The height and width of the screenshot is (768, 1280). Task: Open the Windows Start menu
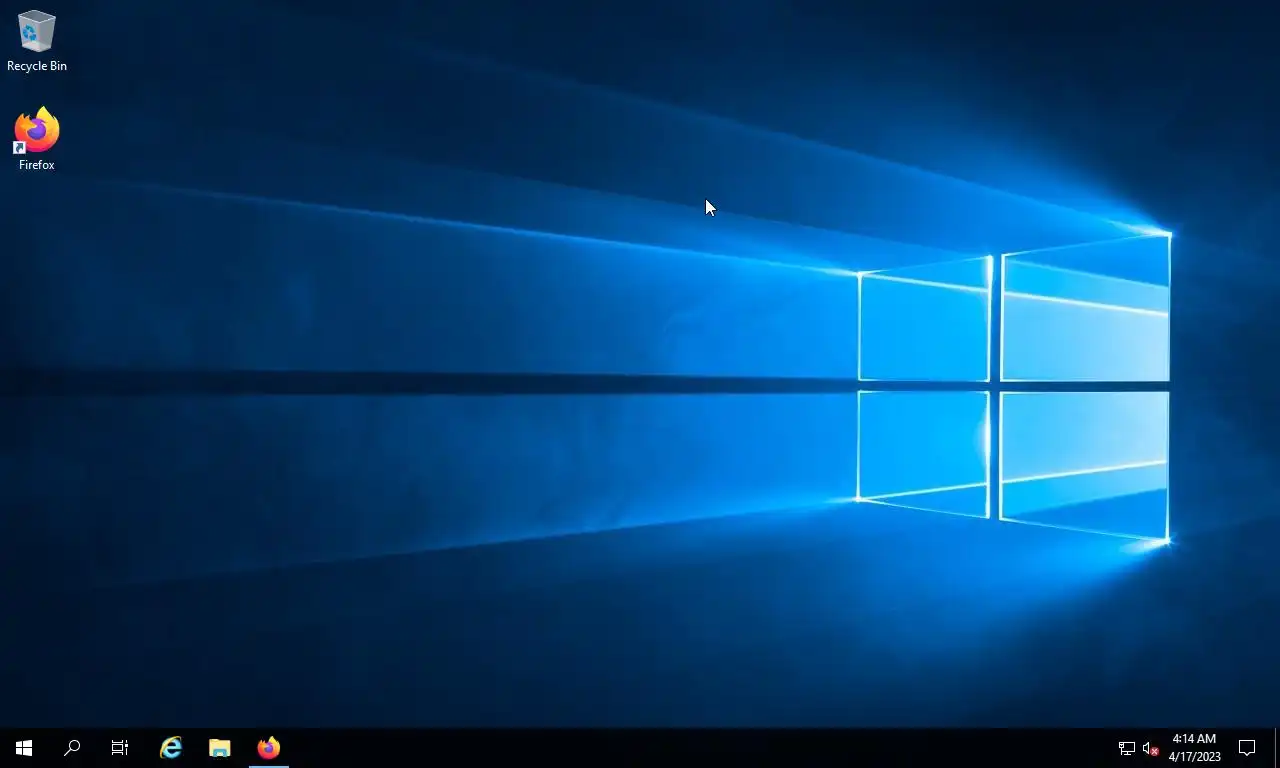tap(24, 748)
